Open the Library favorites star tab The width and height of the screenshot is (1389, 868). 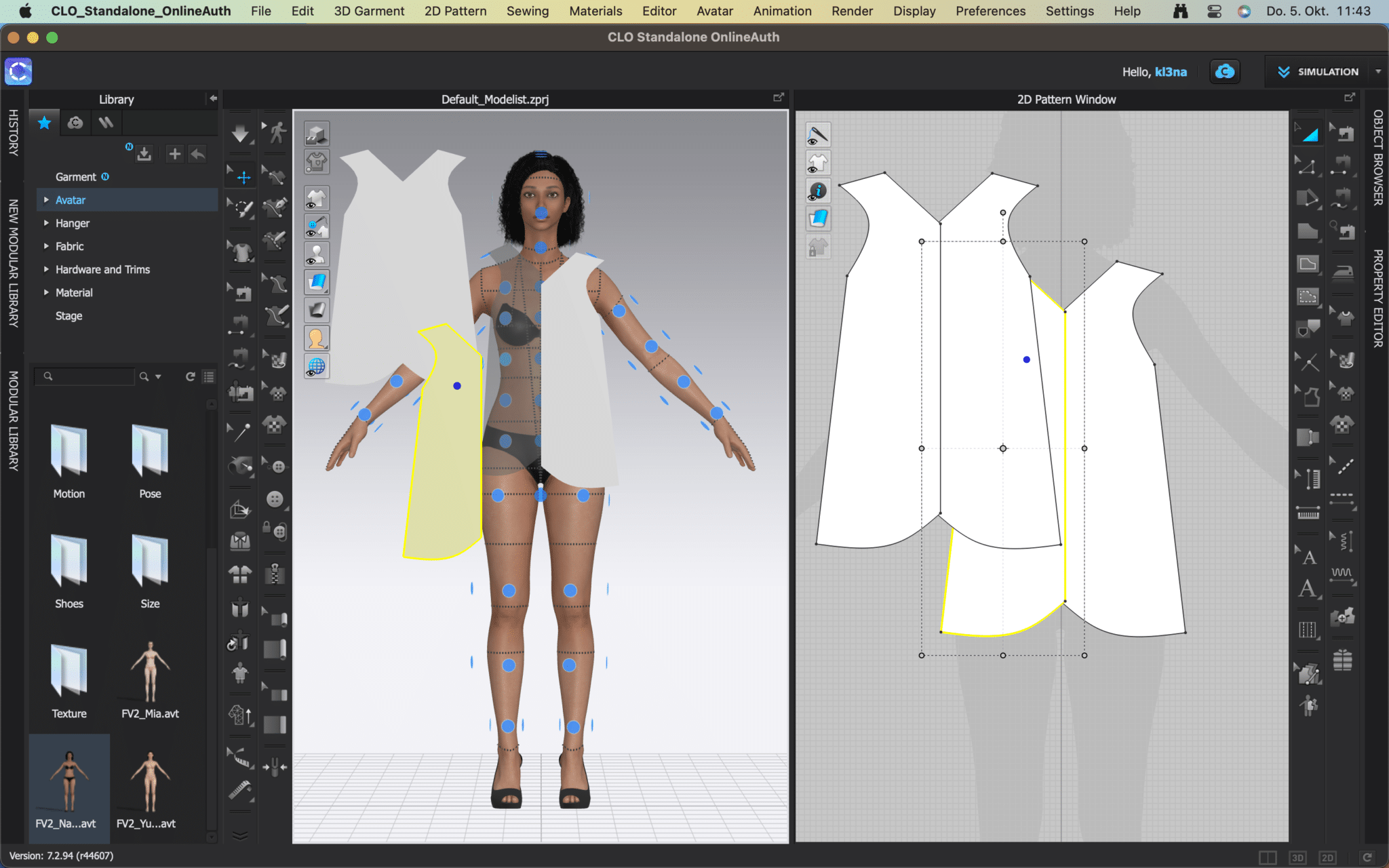tap(44, 123)
